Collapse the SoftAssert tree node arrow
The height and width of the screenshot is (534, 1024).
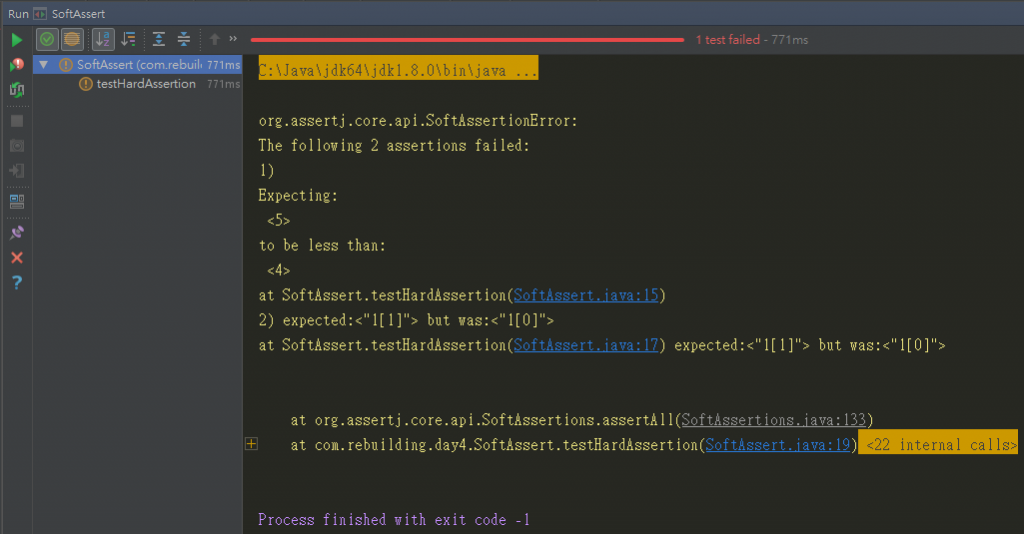click(44, 65)
